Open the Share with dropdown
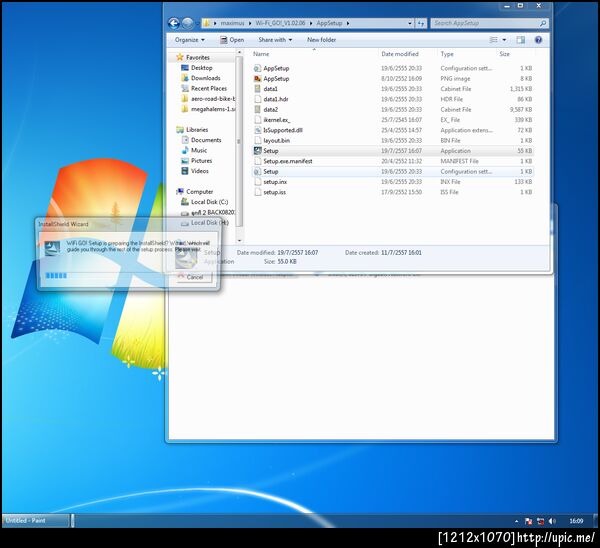 coord(275,40)
